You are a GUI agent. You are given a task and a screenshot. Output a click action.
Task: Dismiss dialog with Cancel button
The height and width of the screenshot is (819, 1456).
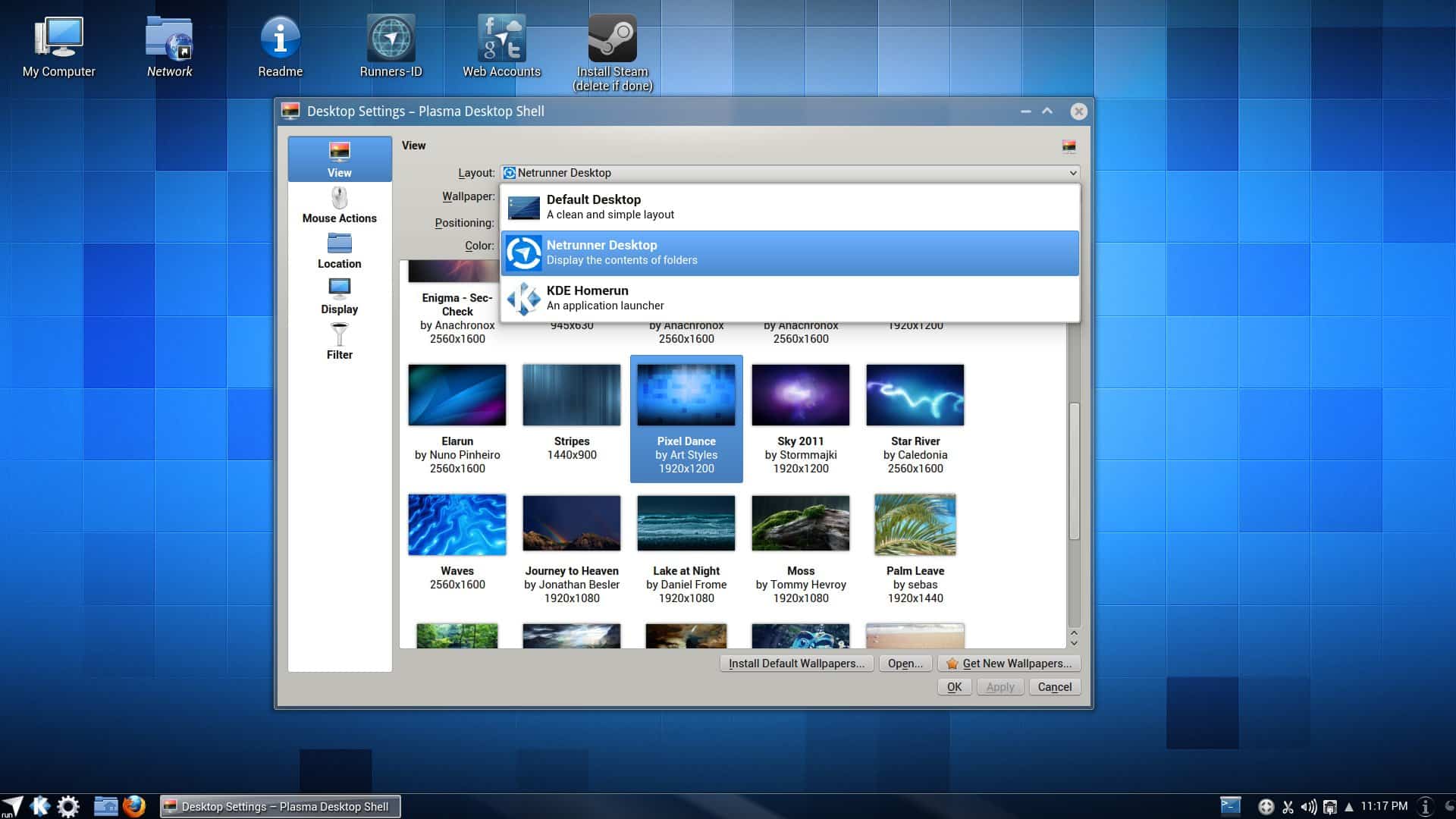[x=1054, y=687]
